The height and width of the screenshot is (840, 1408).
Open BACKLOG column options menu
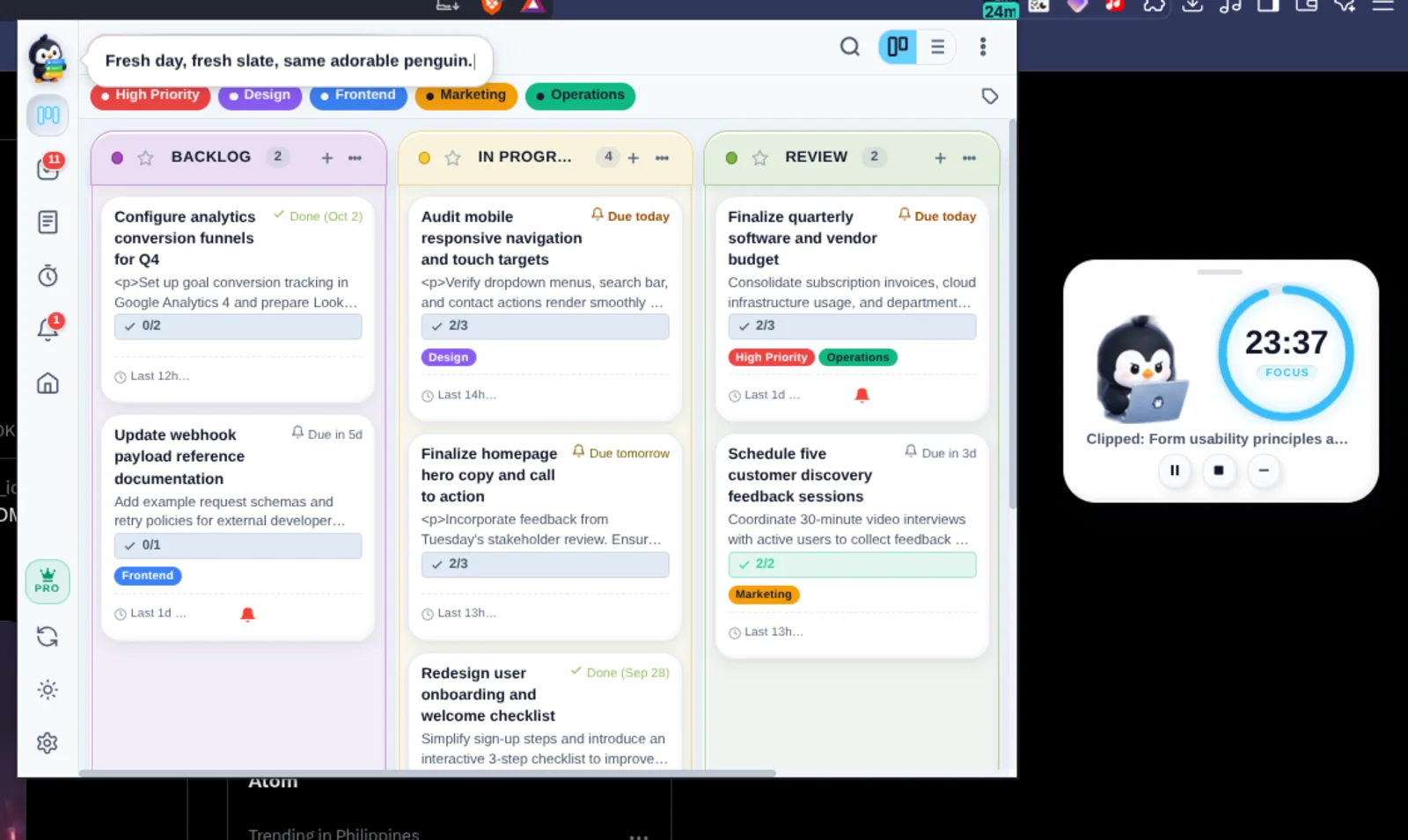(355, 157)
